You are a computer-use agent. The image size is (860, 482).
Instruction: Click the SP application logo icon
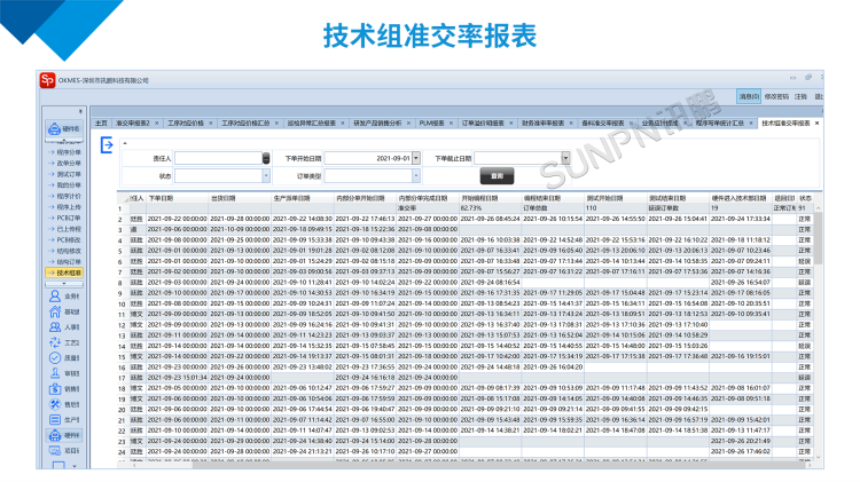pos(47,80)
